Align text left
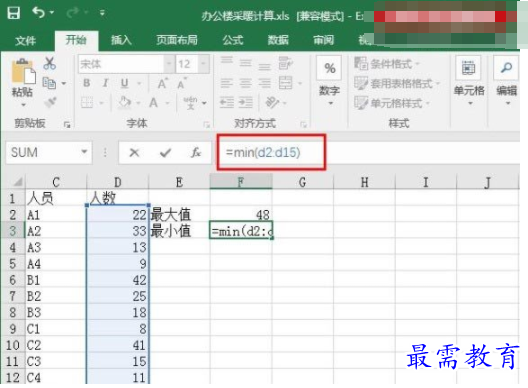This screenshot has height=388, width=528. tap(227, 83)
